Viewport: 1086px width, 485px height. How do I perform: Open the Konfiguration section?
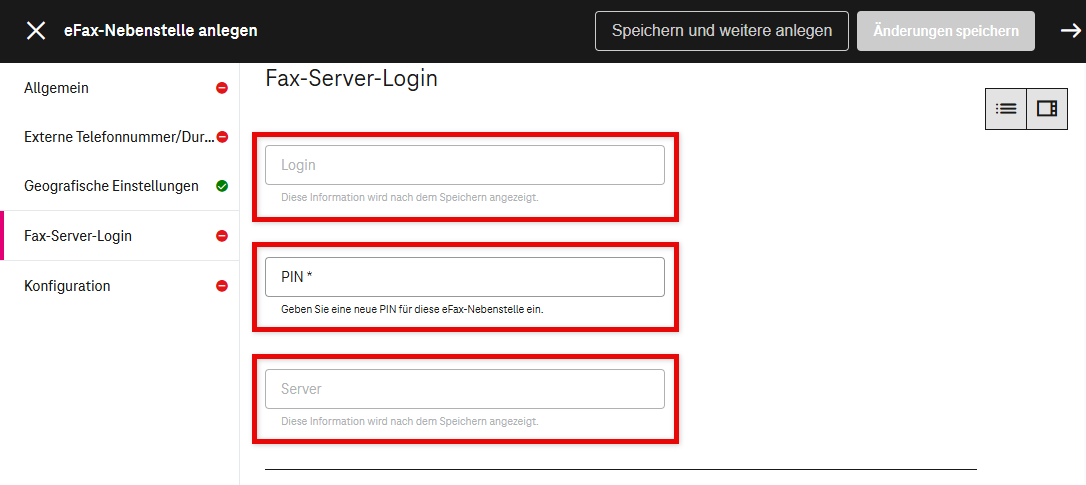(67, 286)
